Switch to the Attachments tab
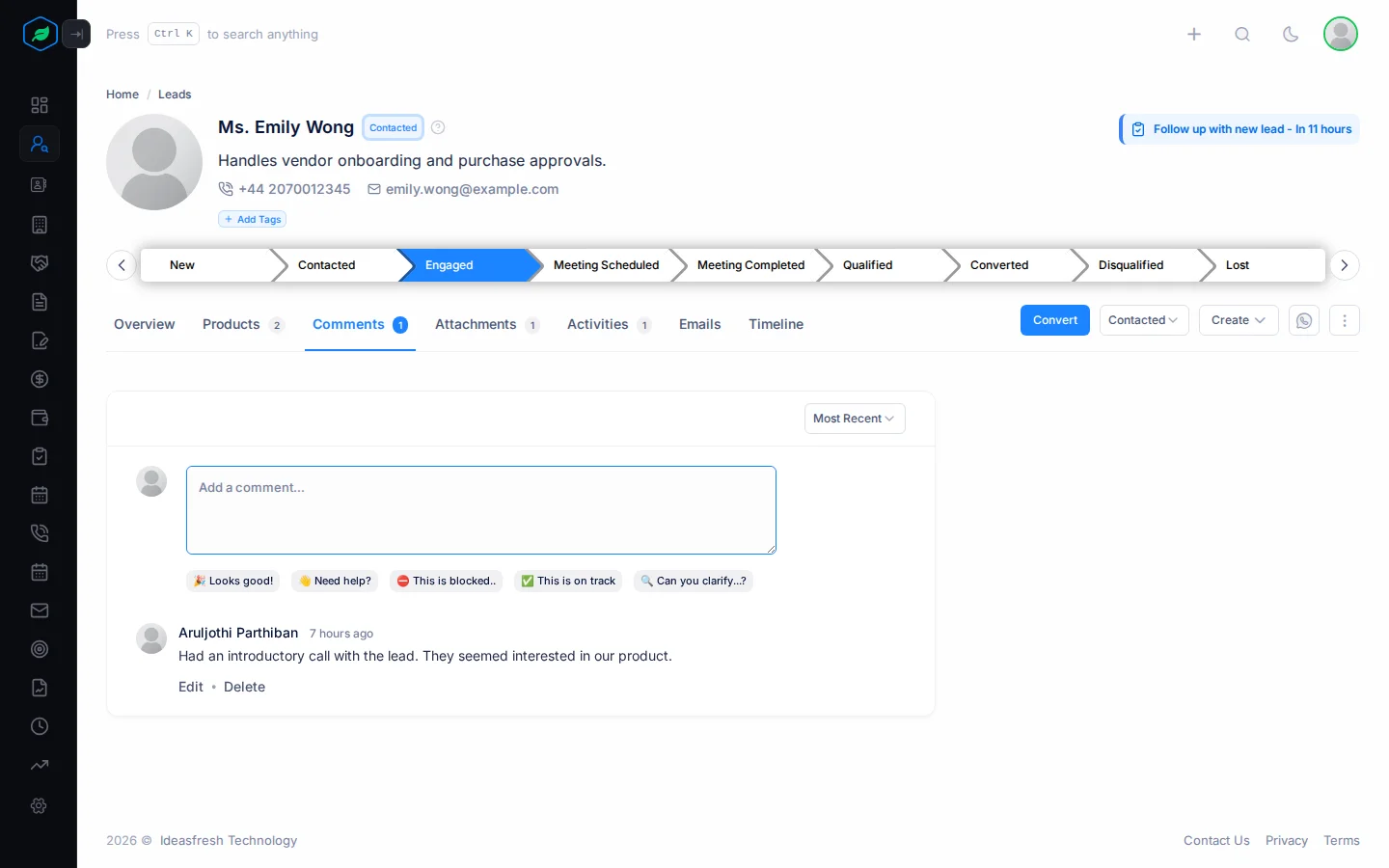1389x868 pixels. click(x=487, y=324)
